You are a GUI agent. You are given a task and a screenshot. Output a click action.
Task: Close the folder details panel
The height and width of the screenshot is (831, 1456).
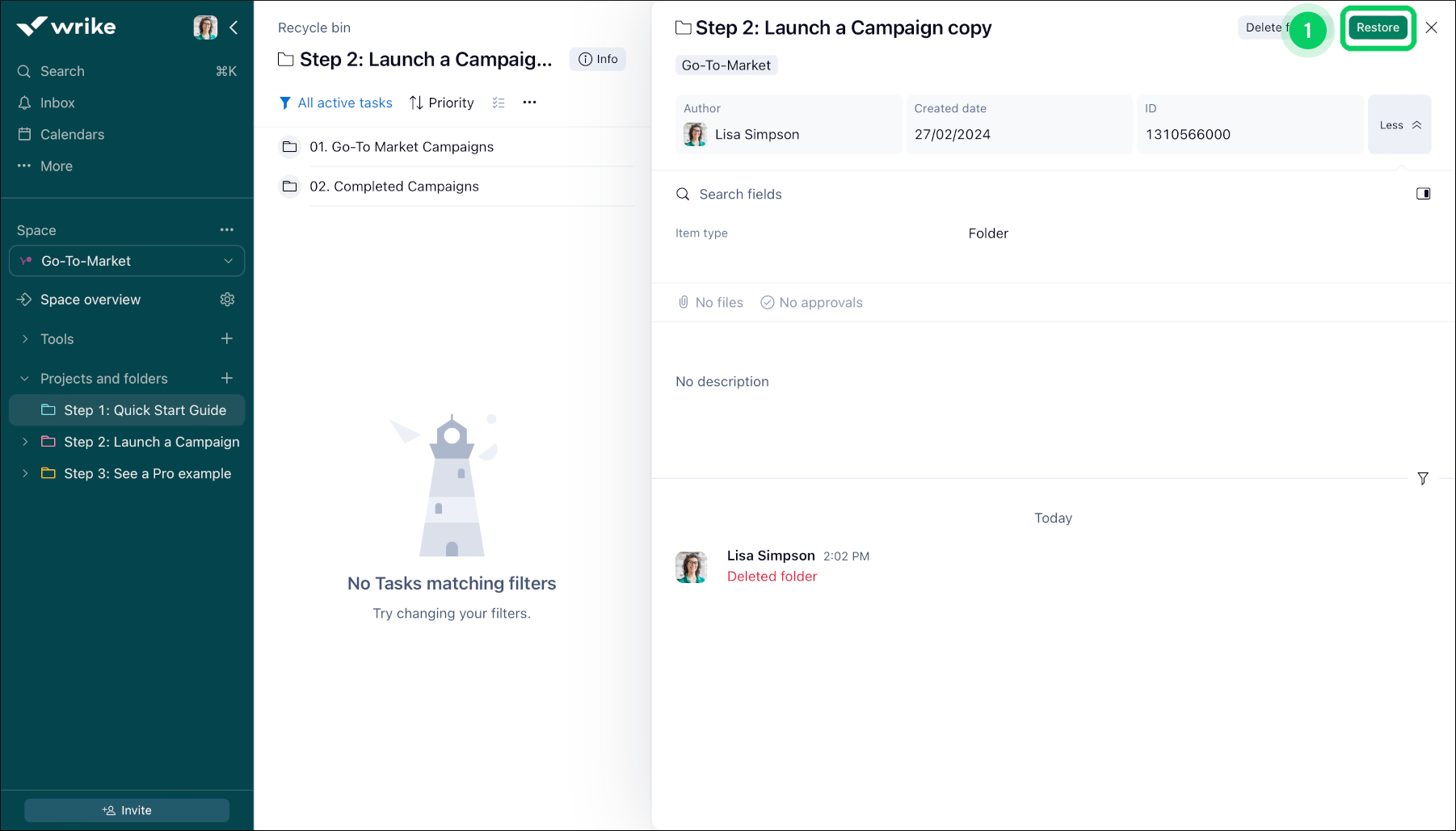(x=1432, y=27)
